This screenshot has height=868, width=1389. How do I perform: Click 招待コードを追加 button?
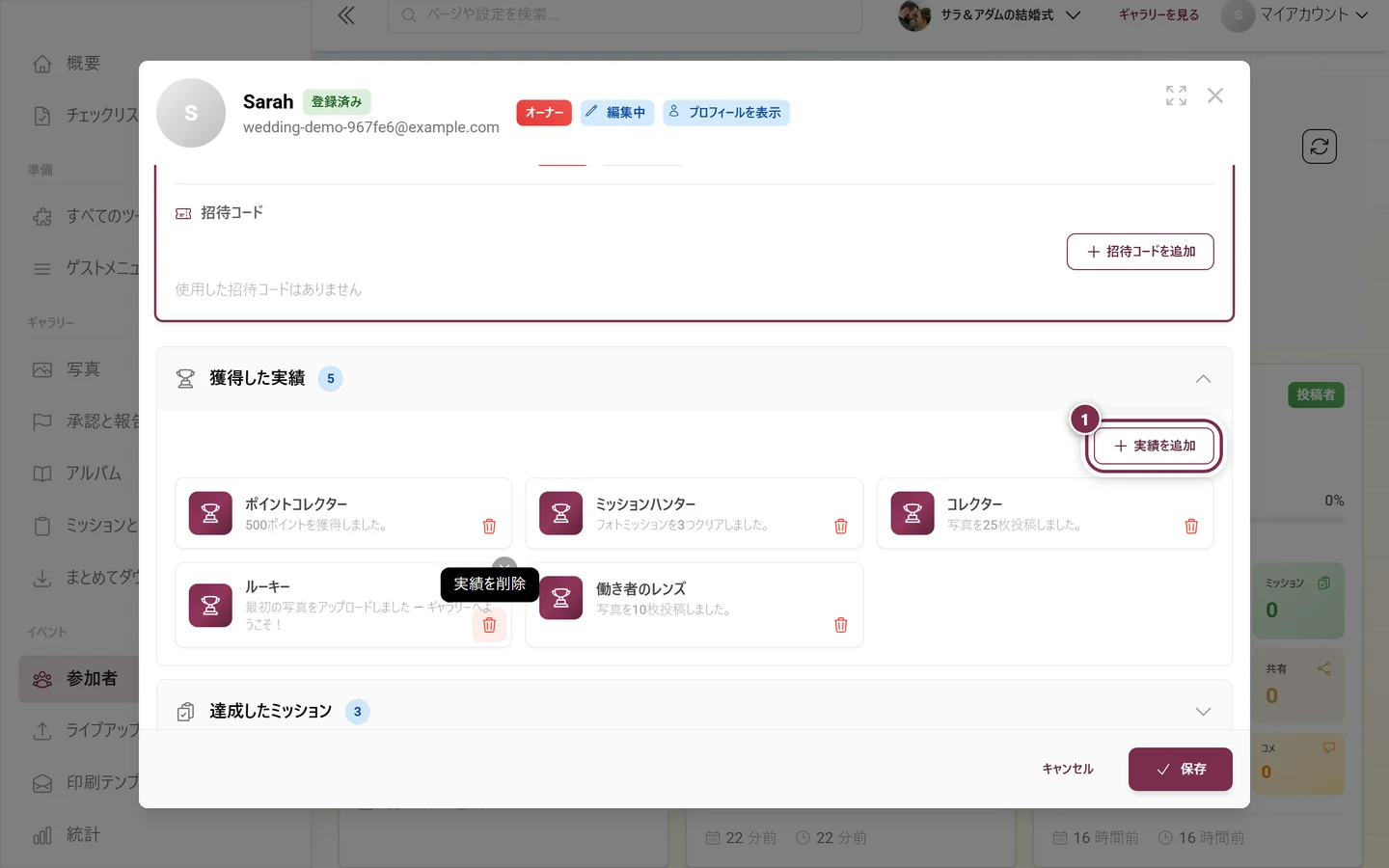click(x=1140, y=252)
